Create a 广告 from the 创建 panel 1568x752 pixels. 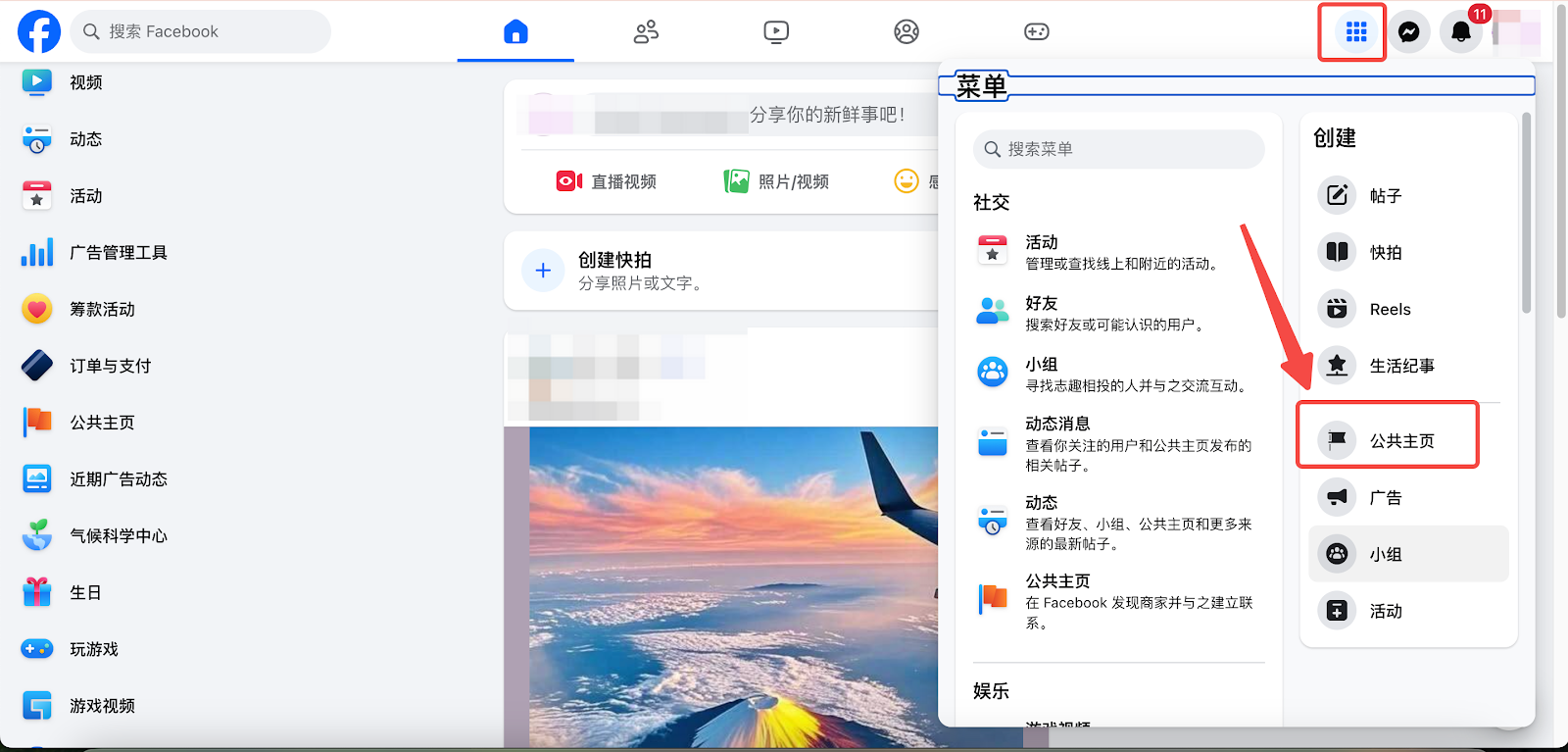(1408, 497)
